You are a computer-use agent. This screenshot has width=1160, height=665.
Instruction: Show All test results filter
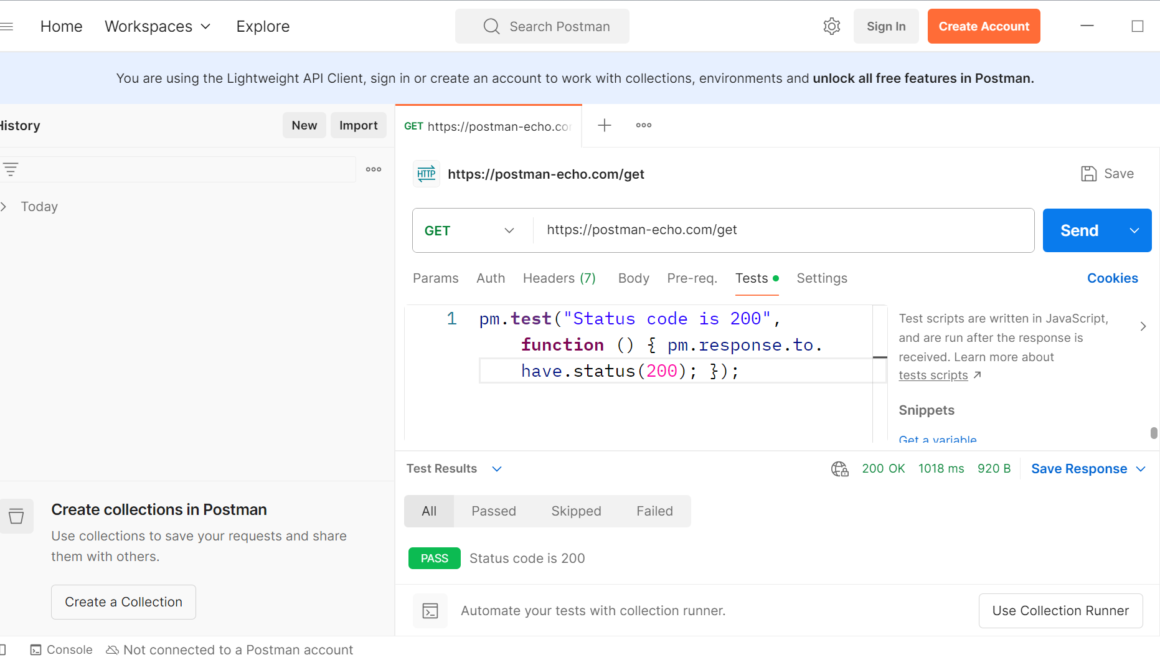pyautogui.click(x=429, y=511)
